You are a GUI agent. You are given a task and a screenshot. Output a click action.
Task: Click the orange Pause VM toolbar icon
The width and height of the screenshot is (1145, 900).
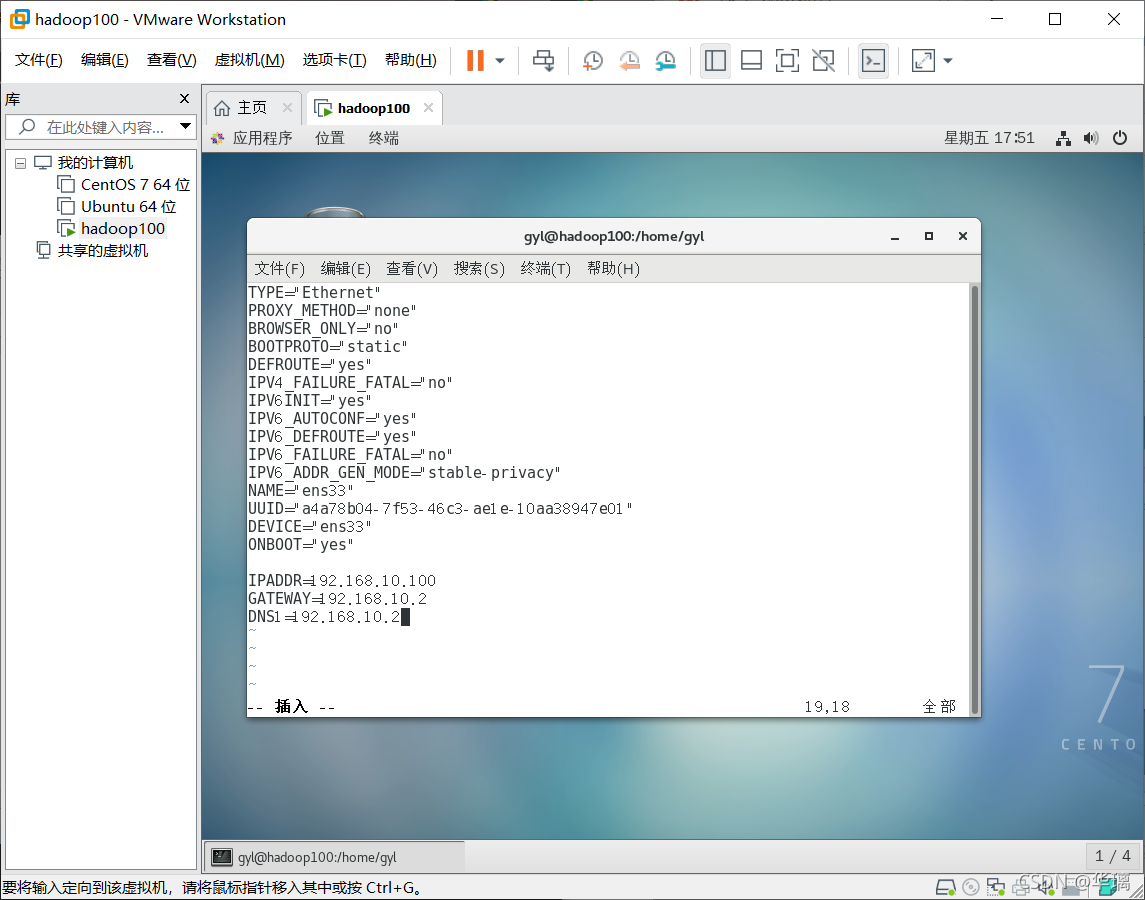475,60
